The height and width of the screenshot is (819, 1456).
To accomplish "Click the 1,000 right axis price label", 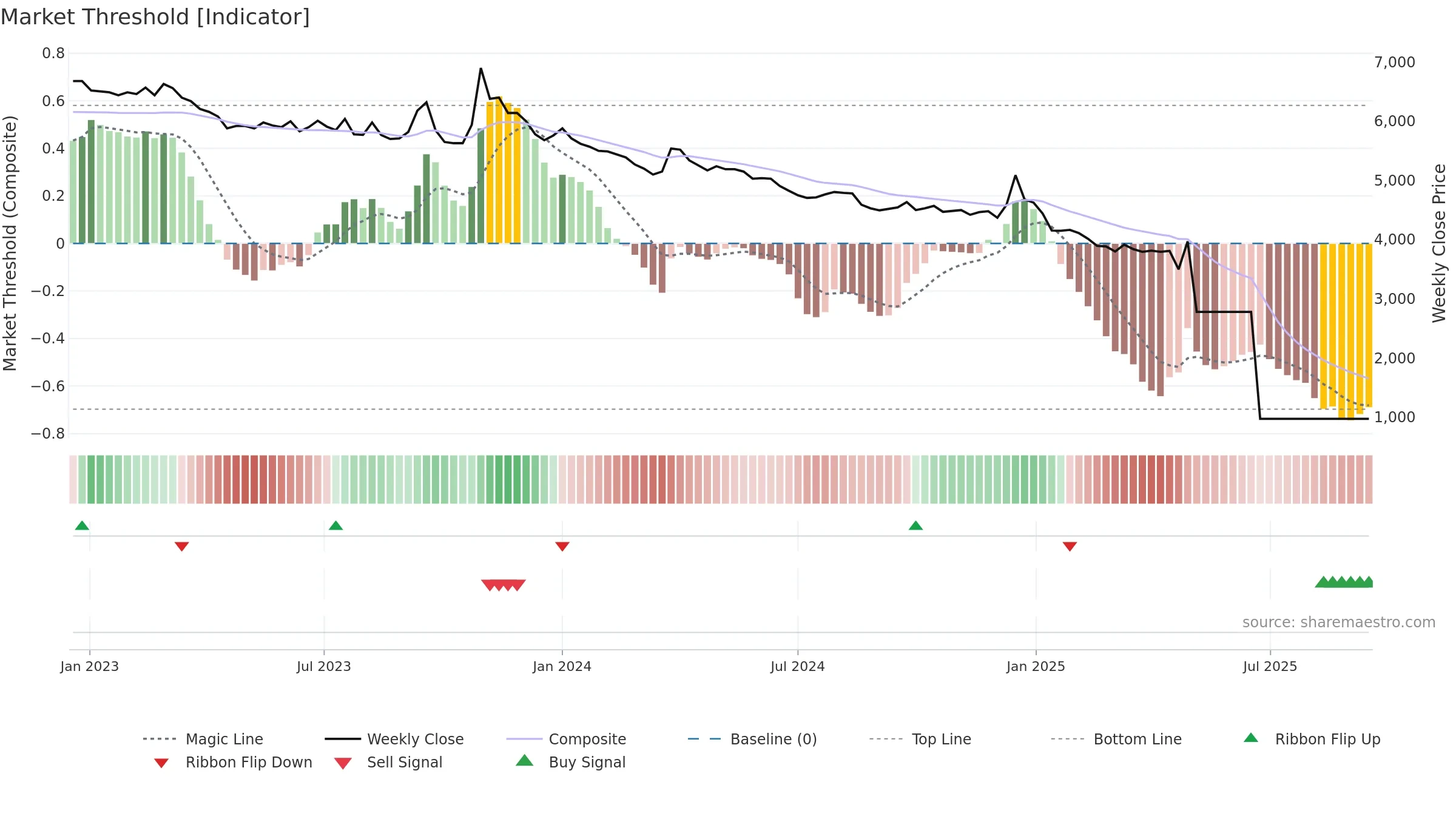I will 1395,417.
